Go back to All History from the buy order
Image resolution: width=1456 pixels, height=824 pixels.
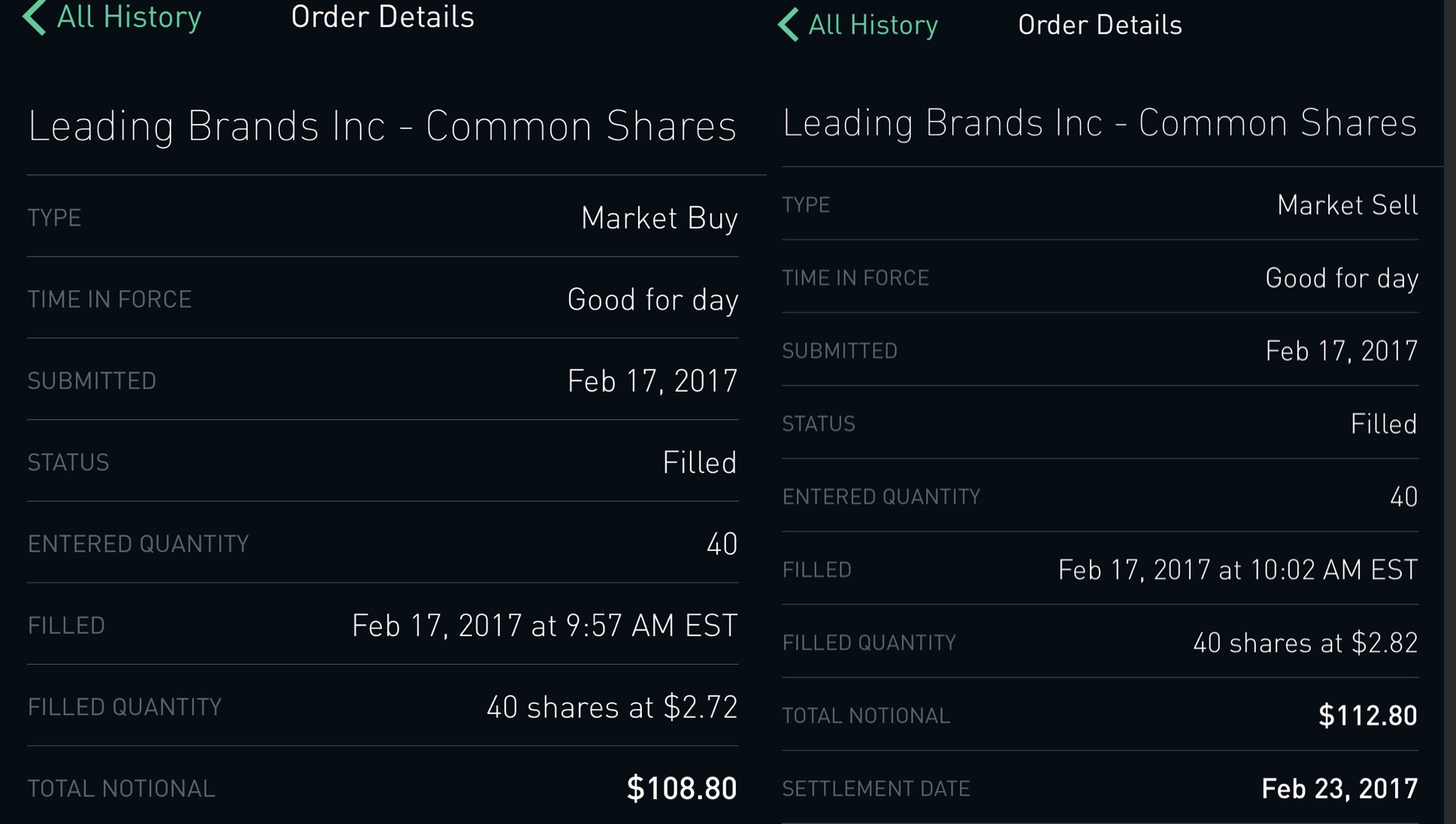click(129, 17)
